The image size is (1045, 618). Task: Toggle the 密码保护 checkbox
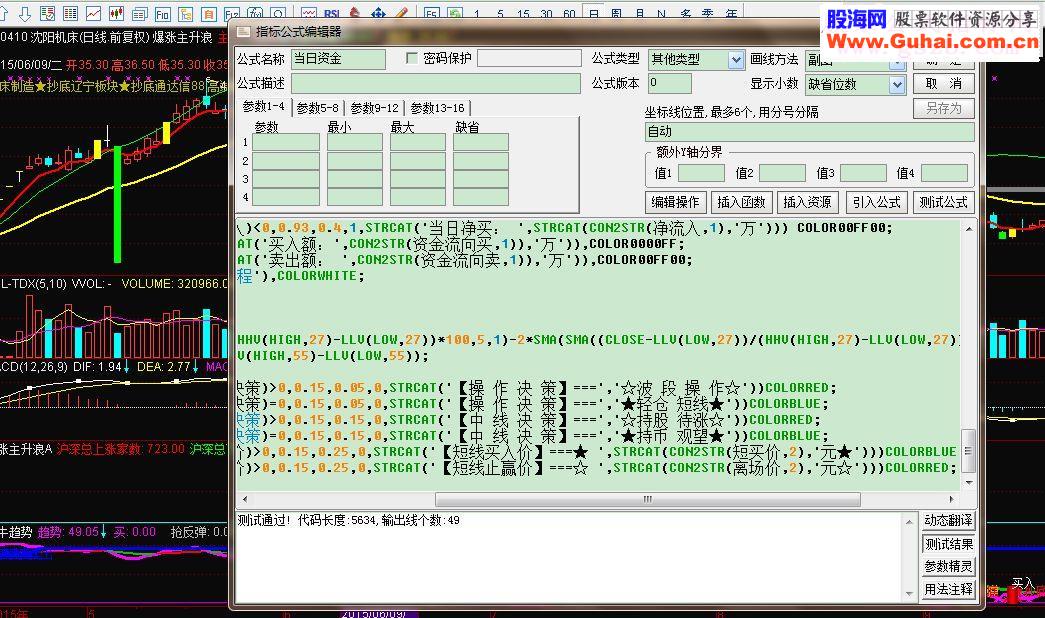412,59
